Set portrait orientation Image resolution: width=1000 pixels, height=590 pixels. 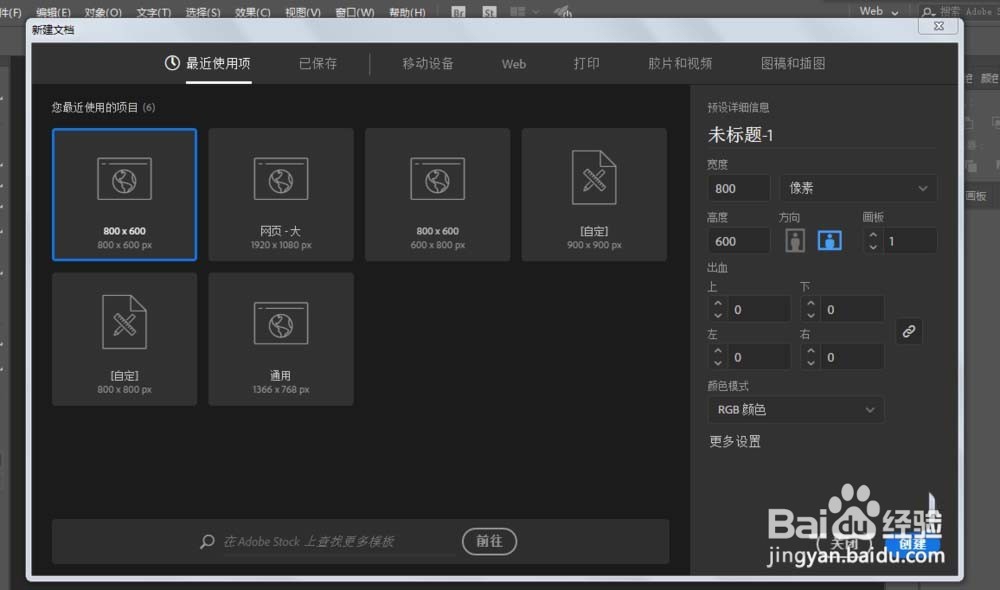click(795, 240)
